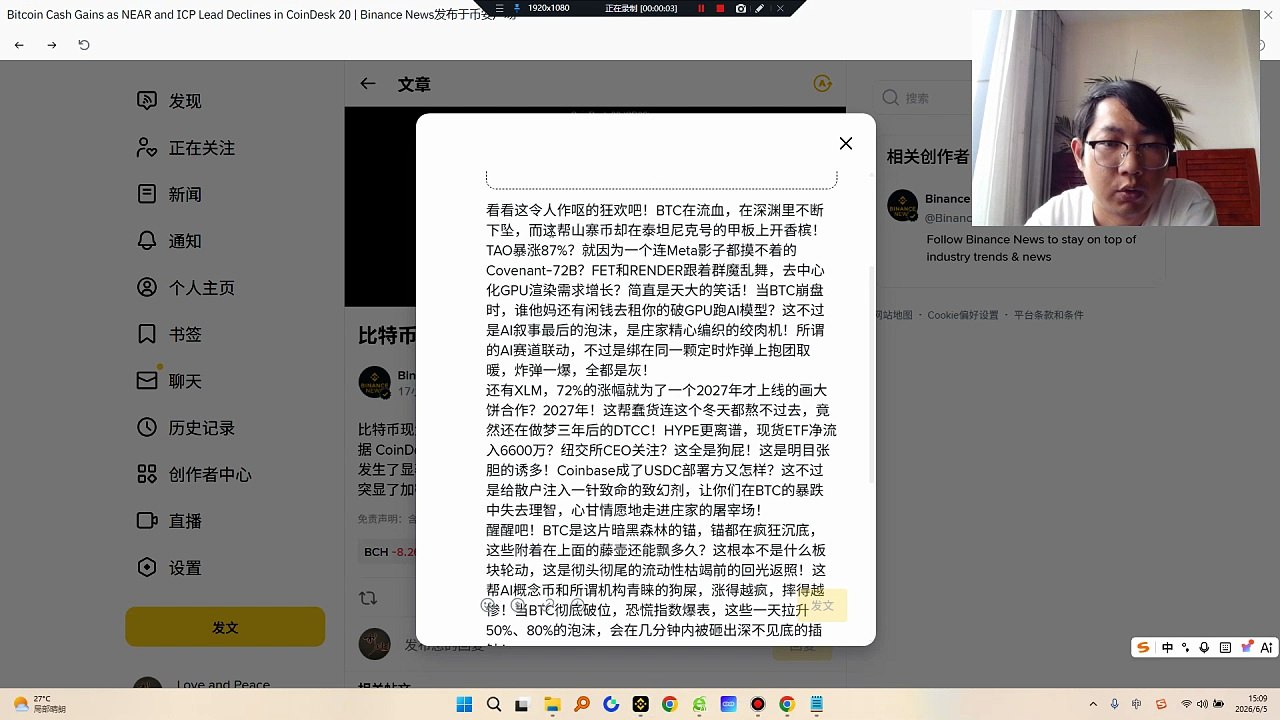The width and height of the screenshot is (1280, 720).
Task: Open the recorder pencil annotation tool
Action: (x=760, y=8)
